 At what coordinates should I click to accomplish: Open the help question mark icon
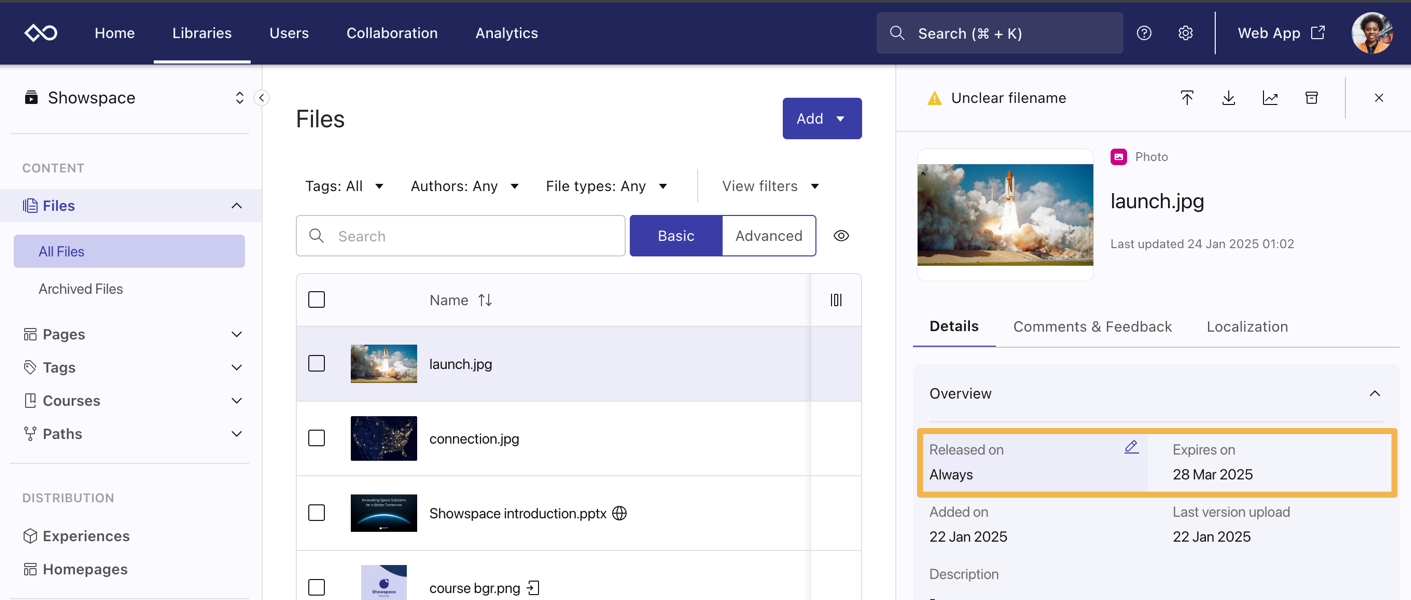click(x=1144, y=33)
